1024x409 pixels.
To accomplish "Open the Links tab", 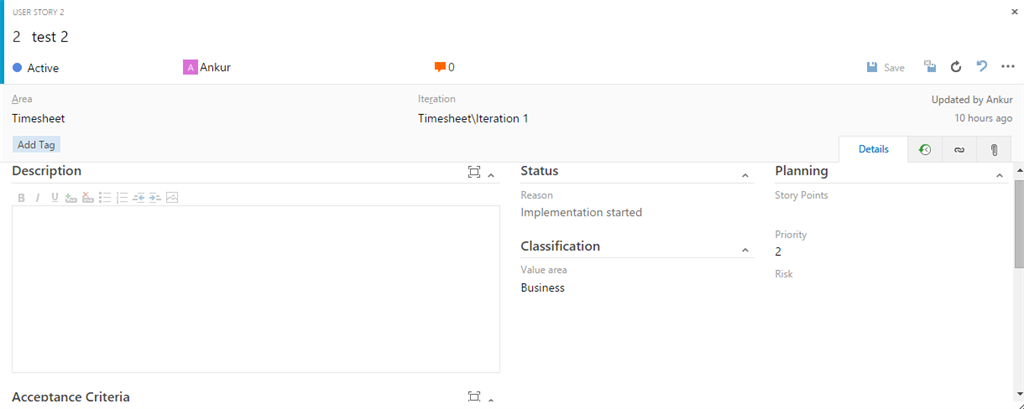I will pos(960,149).
